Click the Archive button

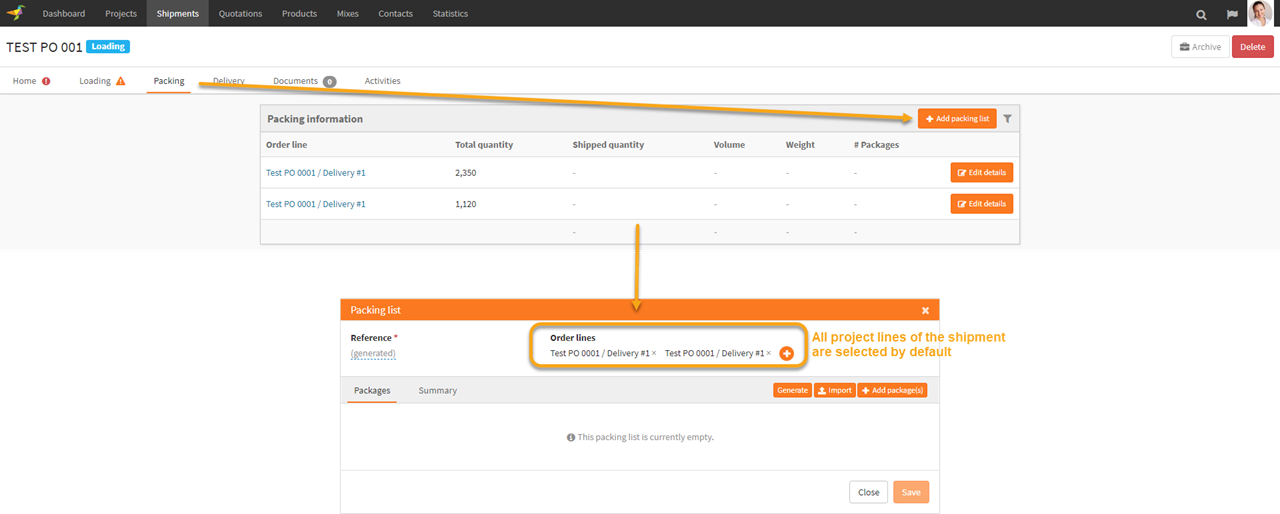pyautogui.click(x=1199, y=47)
